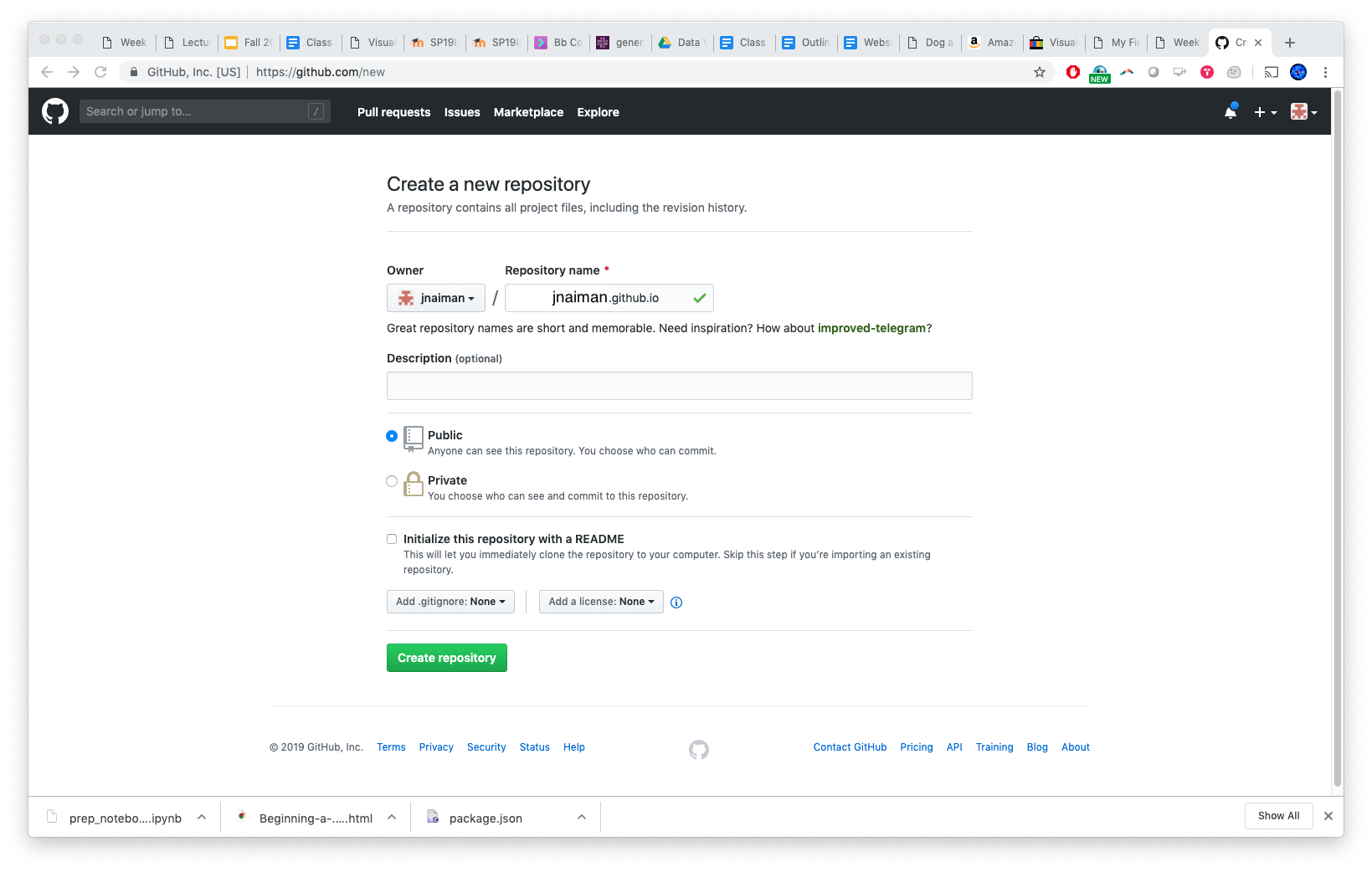Viewport: 1372px width, 872px height.
Task: Click the Repository name input field
Action: (609, 298)
